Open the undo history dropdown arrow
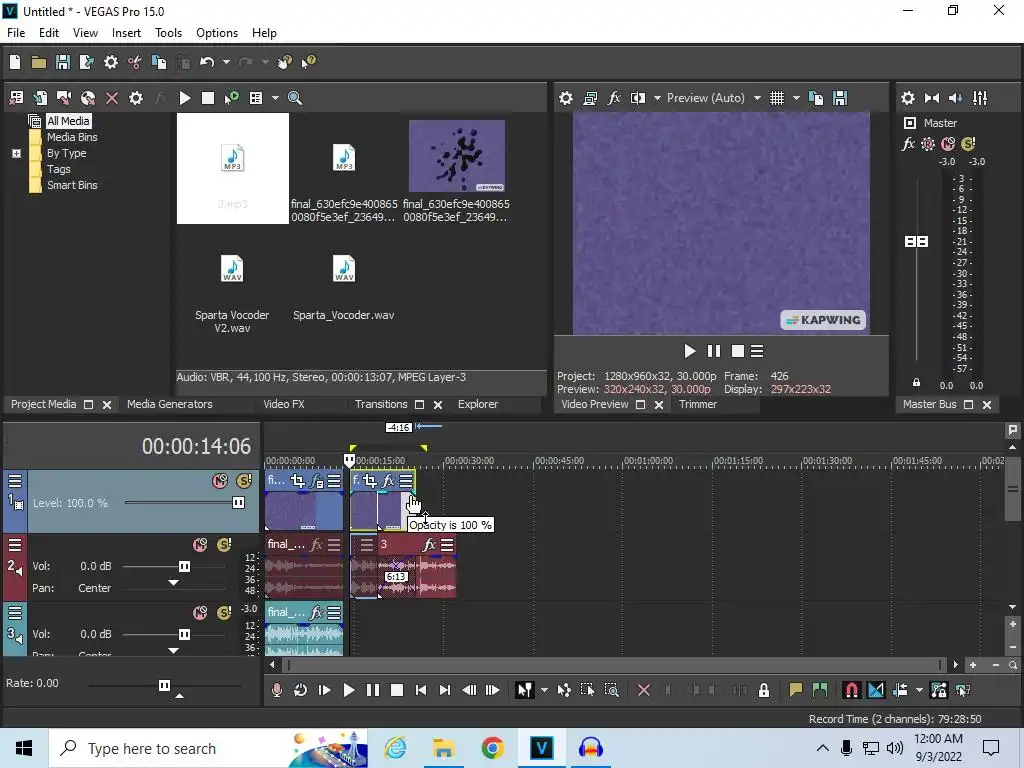The image size is (1024, 768). point(226,62)
